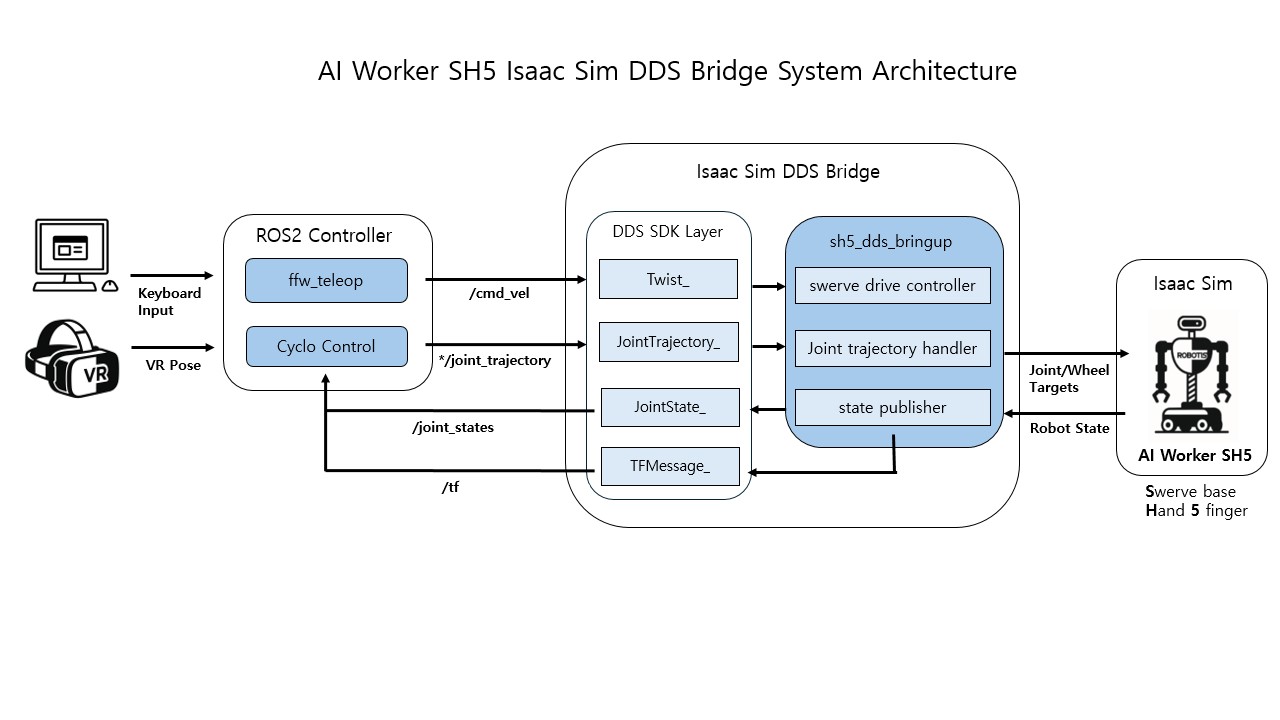The height and width of the screenshot is (720, 1280).
Task: Select the ffw_teleop block
Action: pyautogui.click(x=327, y=281)
